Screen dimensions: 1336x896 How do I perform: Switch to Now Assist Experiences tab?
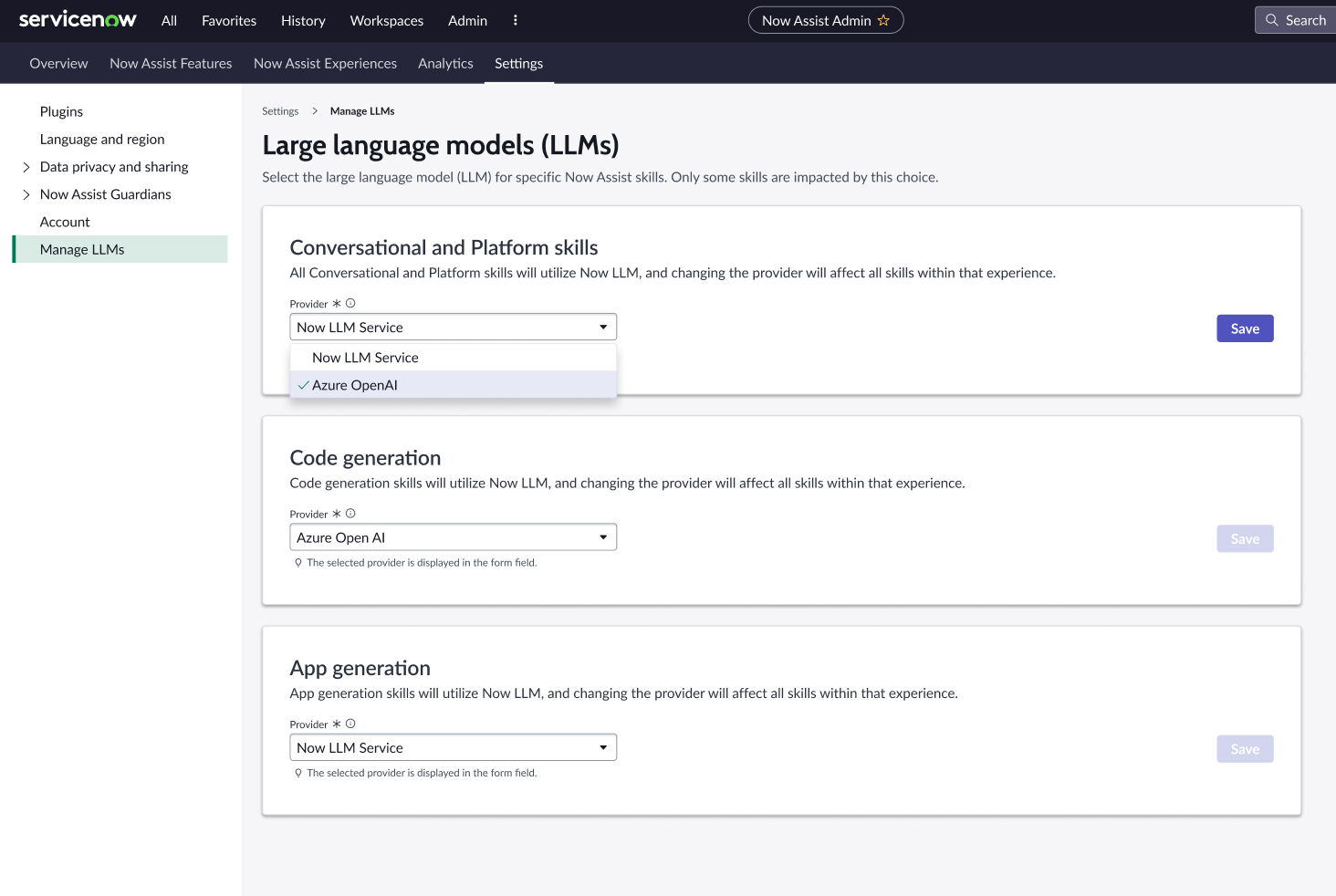[x=325, y=63]
